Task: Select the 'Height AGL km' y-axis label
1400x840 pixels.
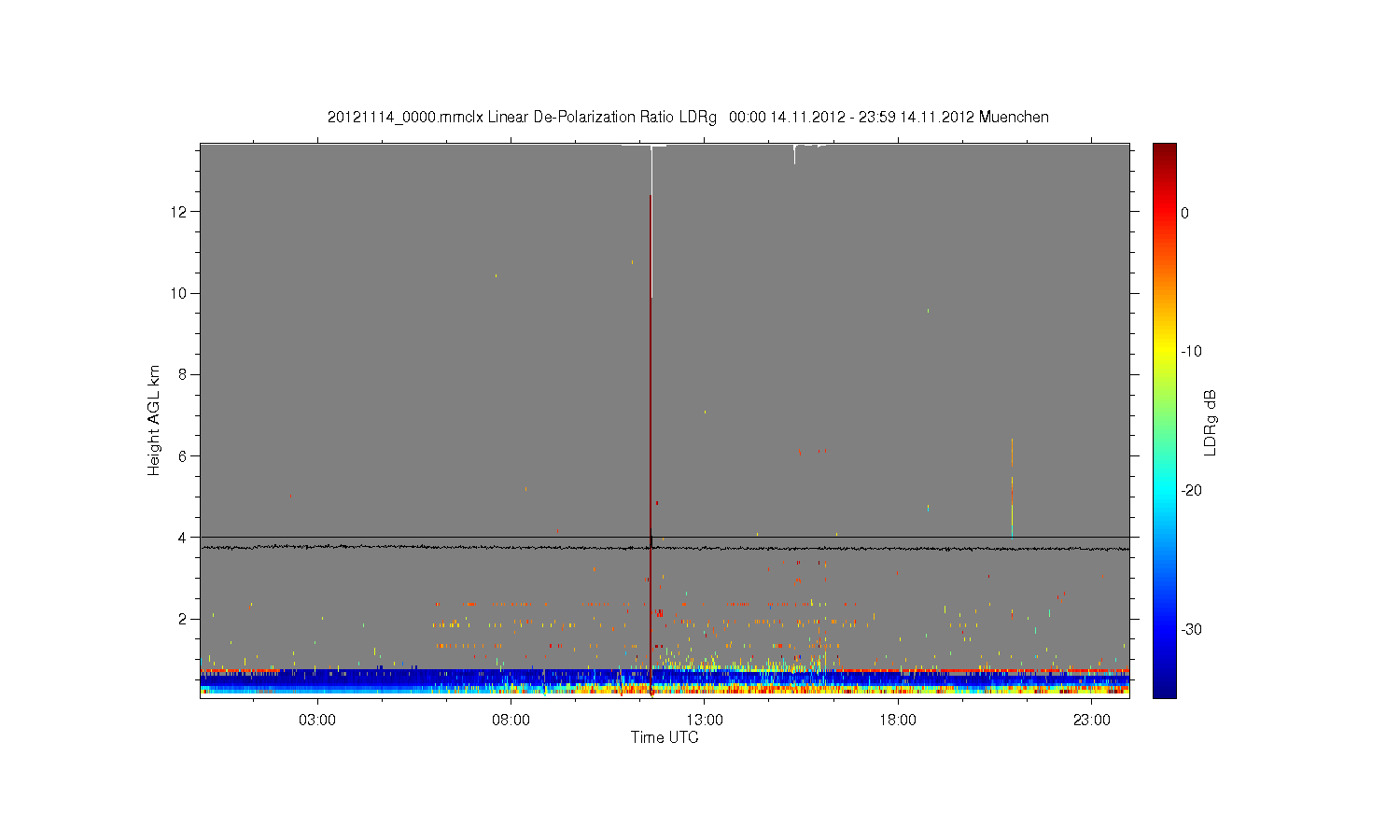Action: [154, 420]
